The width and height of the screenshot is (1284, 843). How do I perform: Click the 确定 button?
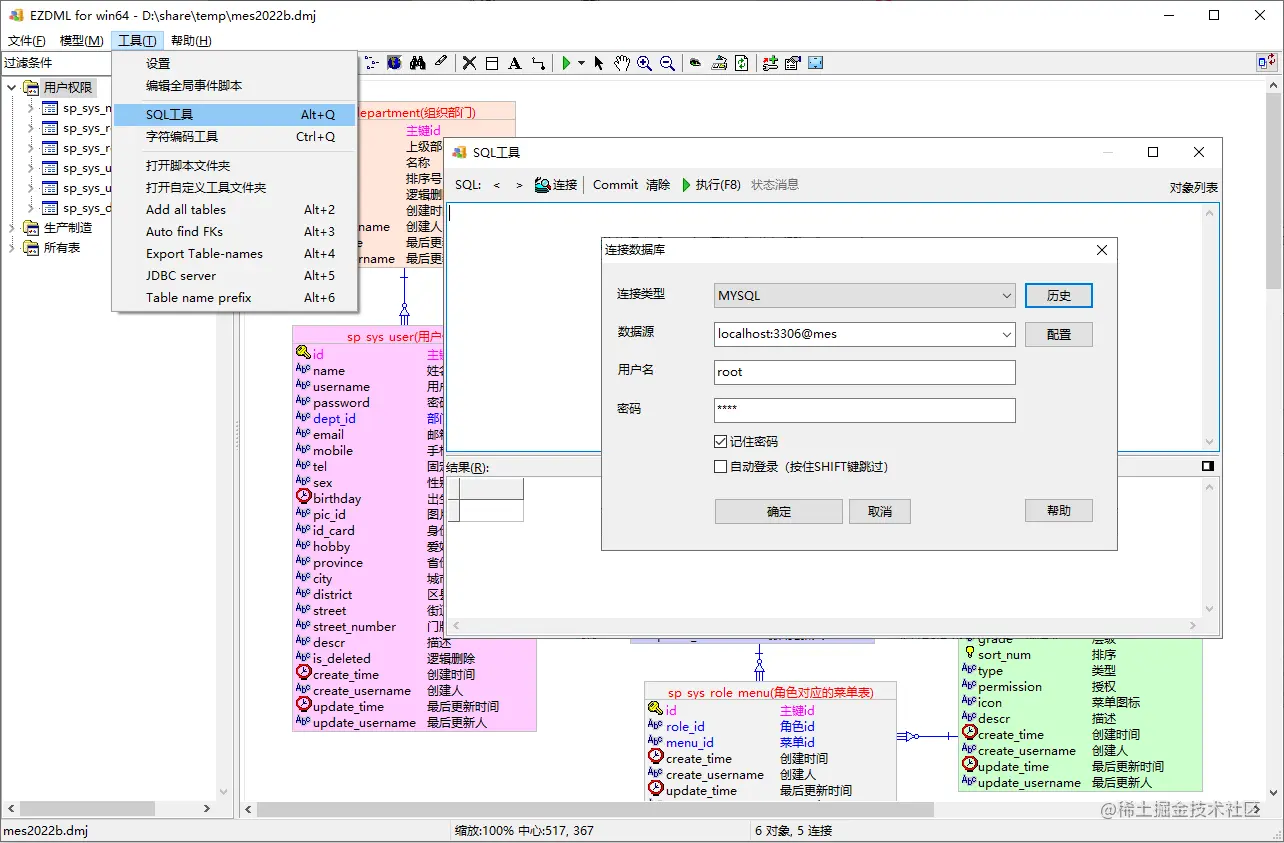[x=778, y=511]
